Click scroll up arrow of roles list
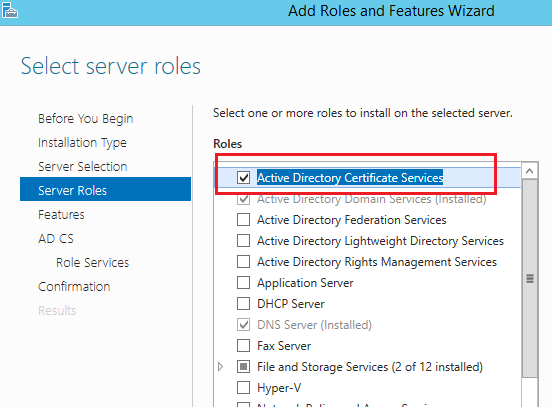Image resolution: width=552 pixels, height=407 pixels. click(x=529, y=171)
